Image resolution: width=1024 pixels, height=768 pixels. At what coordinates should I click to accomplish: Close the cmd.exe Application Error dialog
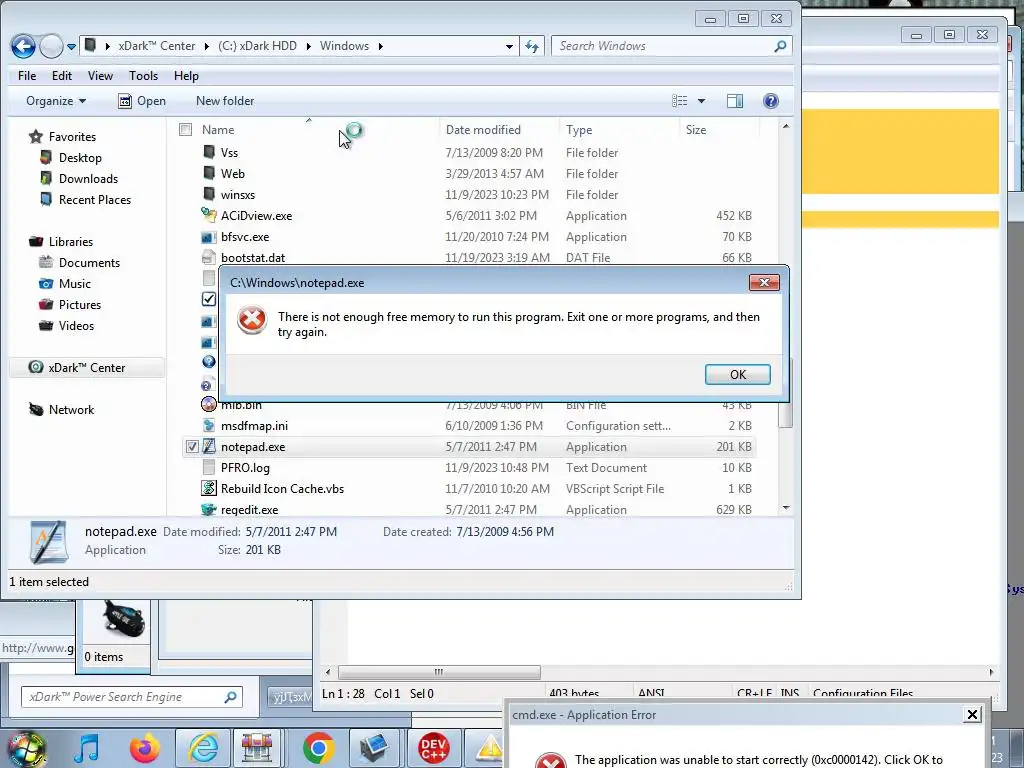point(972,714)
